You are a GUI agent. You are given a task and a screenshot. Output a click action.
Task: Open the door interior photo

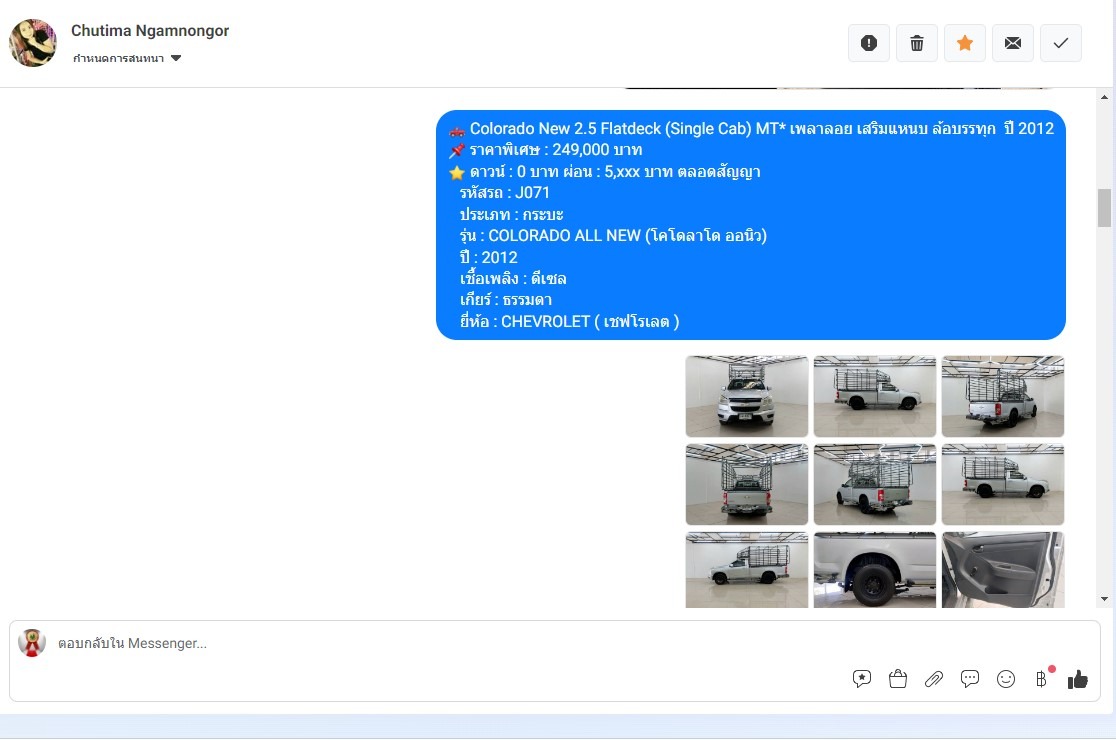click(x=1003, y=570)
